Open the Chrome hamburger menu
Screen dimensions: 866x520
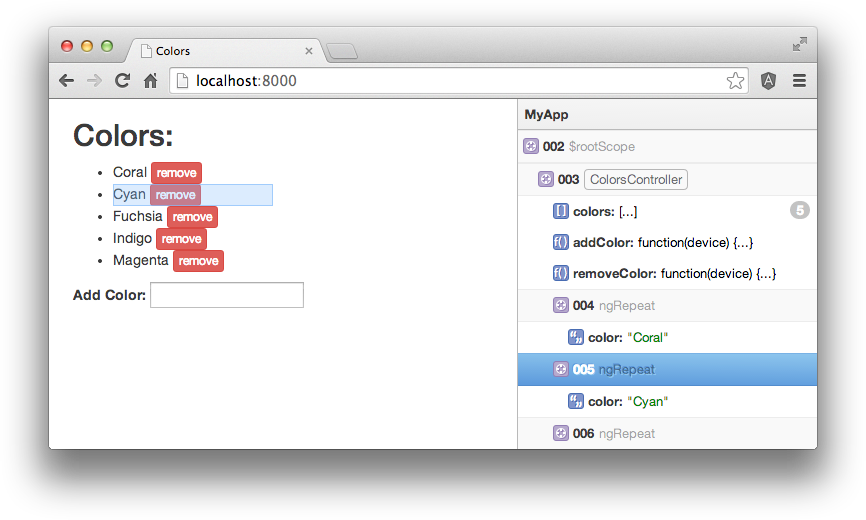pos(799,81)
